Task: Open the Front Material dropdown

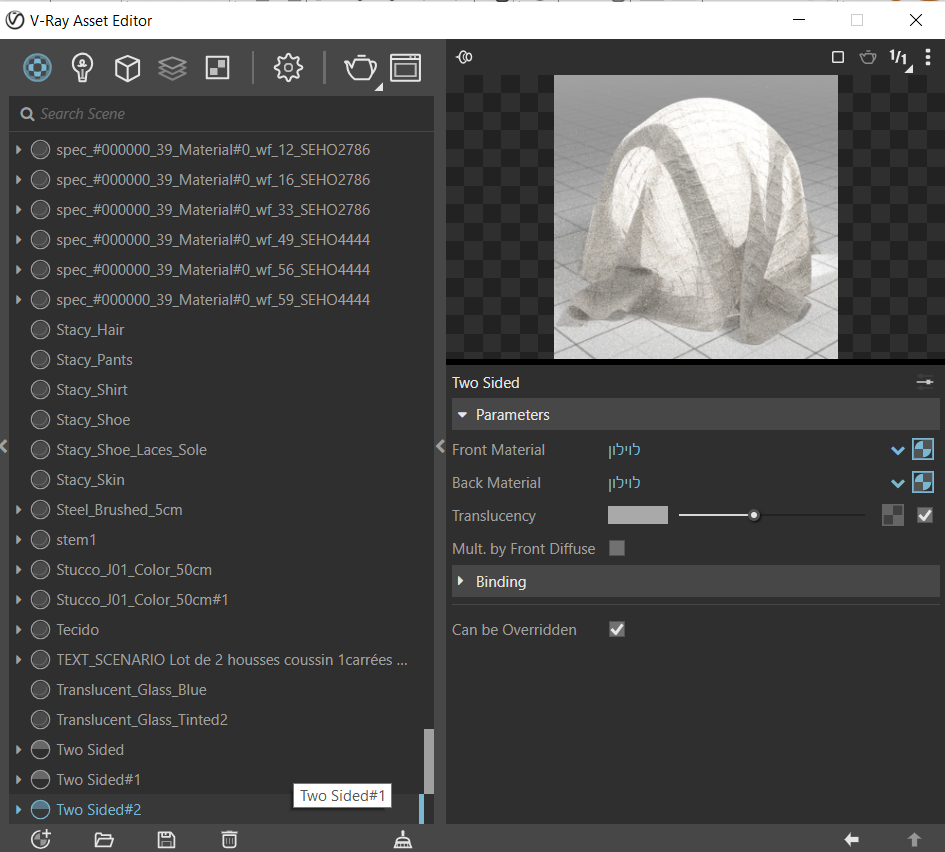Action: 897,450
